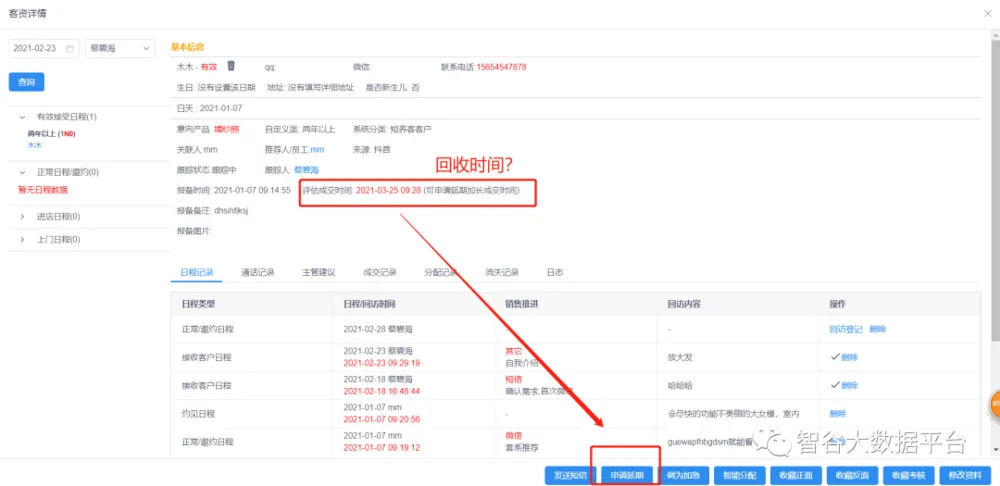The image size is (1000, 486).
Task: Select the 流失记录 tab
Action: [x=501, y=272]
